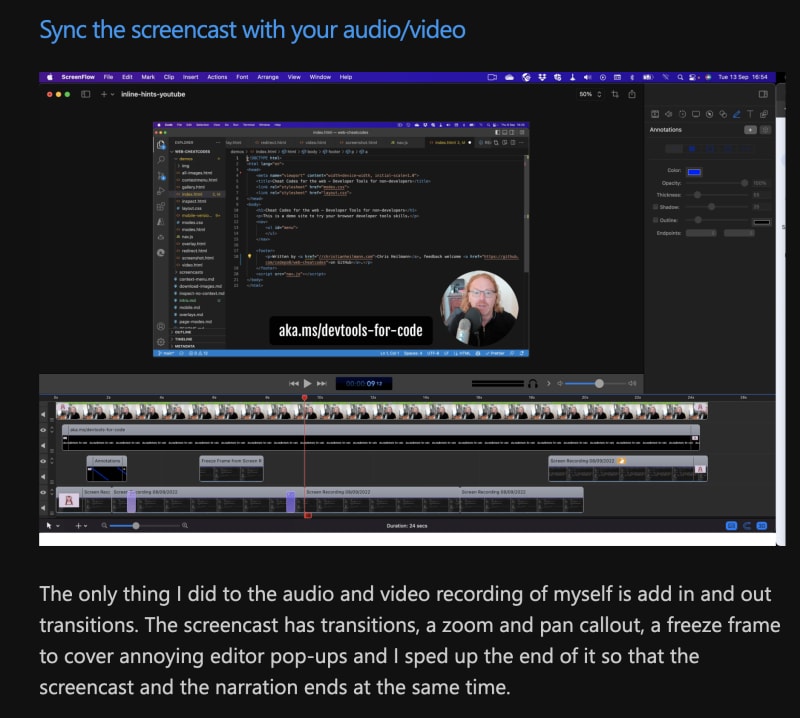
Task: Toggle the inspector panel icon at top right
Action: coord(763,94)
